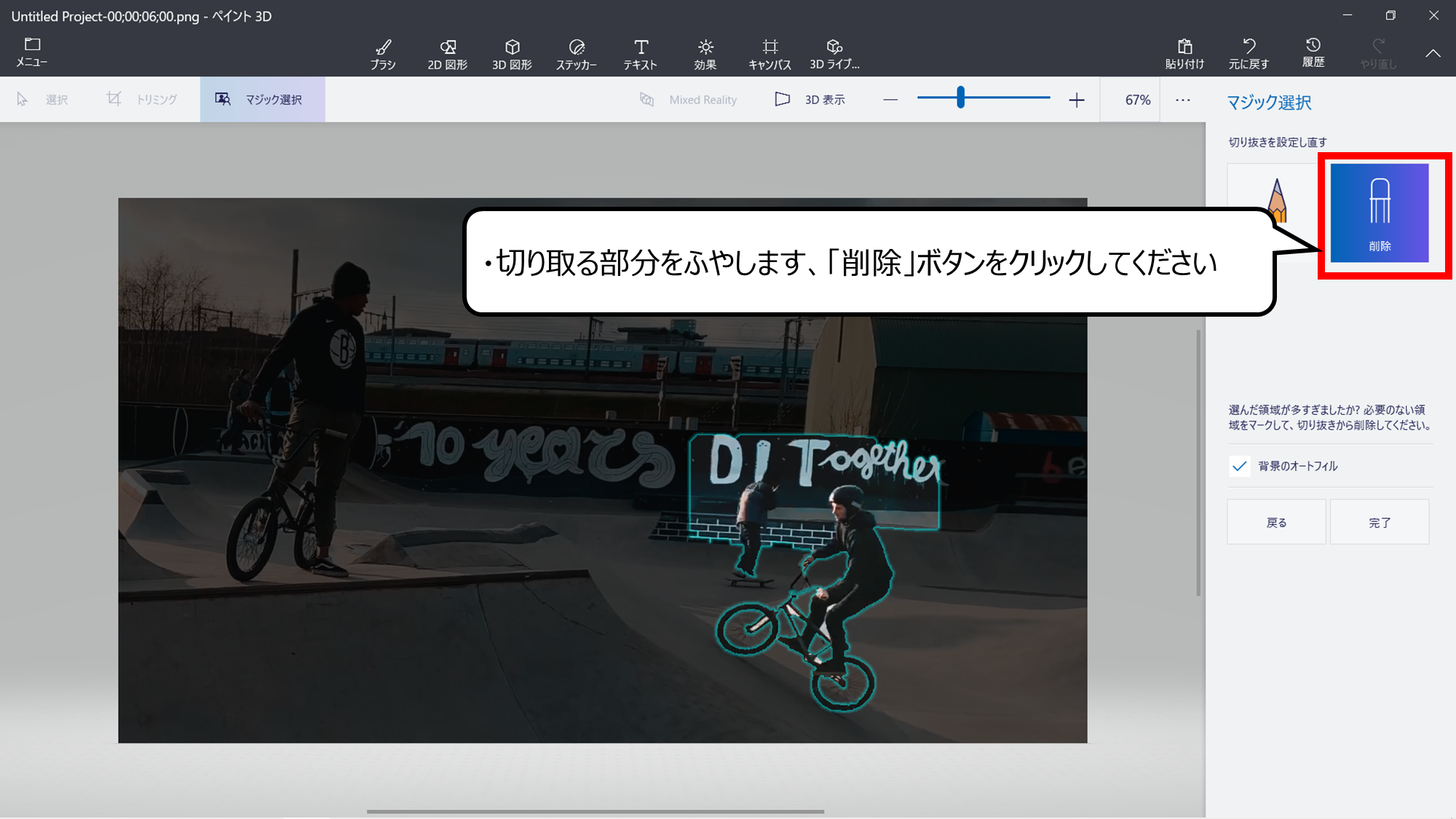
Task: Zoom out with the minus button
Action: (890, 100)
